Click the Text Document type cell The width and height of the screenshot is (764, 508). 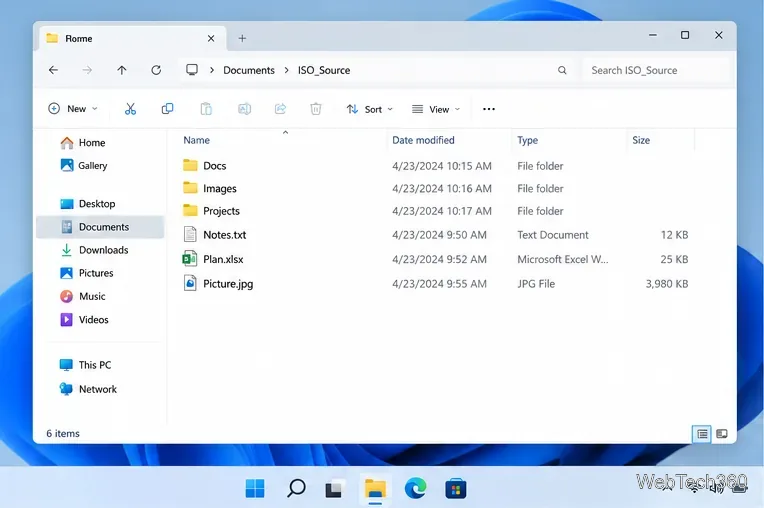point(553,235)
